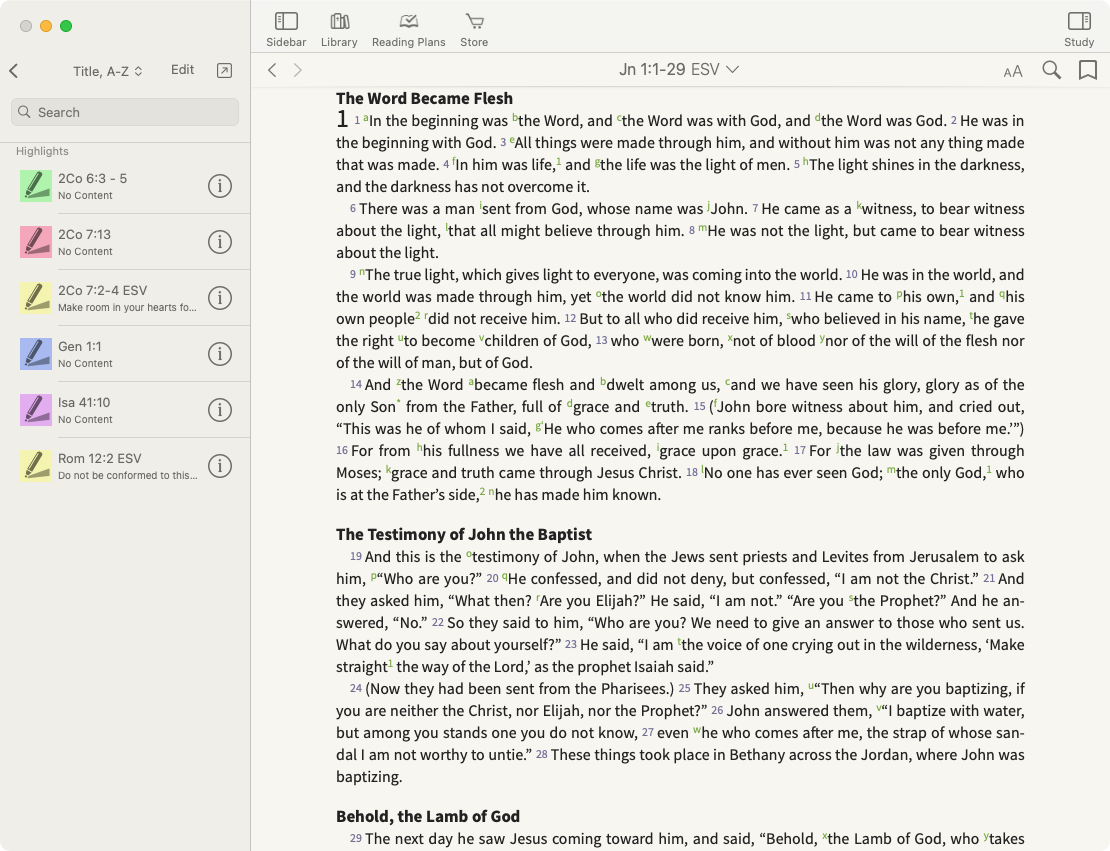Click the highlights Search field

pos(125,112)
